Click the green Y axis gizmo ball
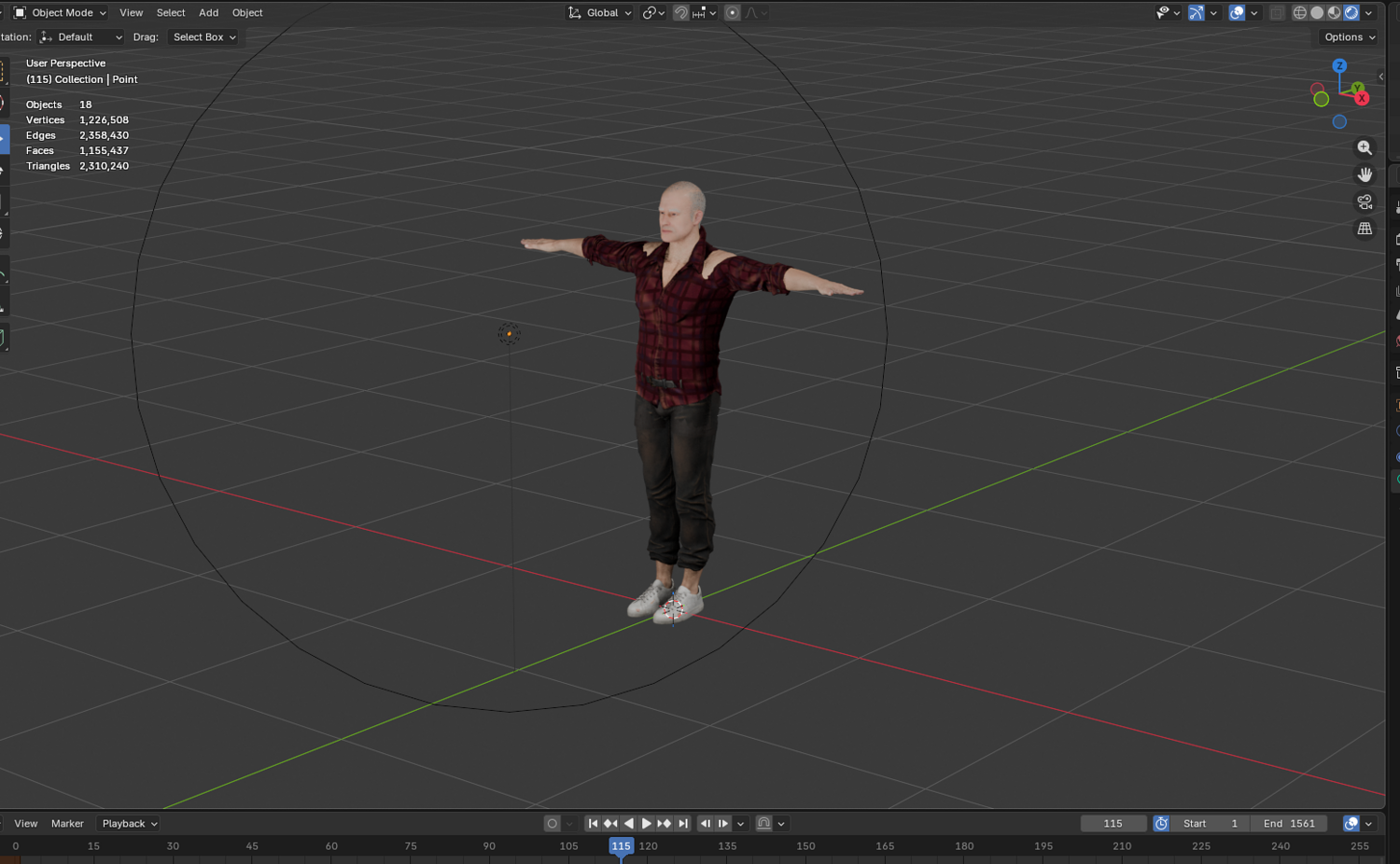Viewport: 1400px width, 864px height. coord(1357,88)
